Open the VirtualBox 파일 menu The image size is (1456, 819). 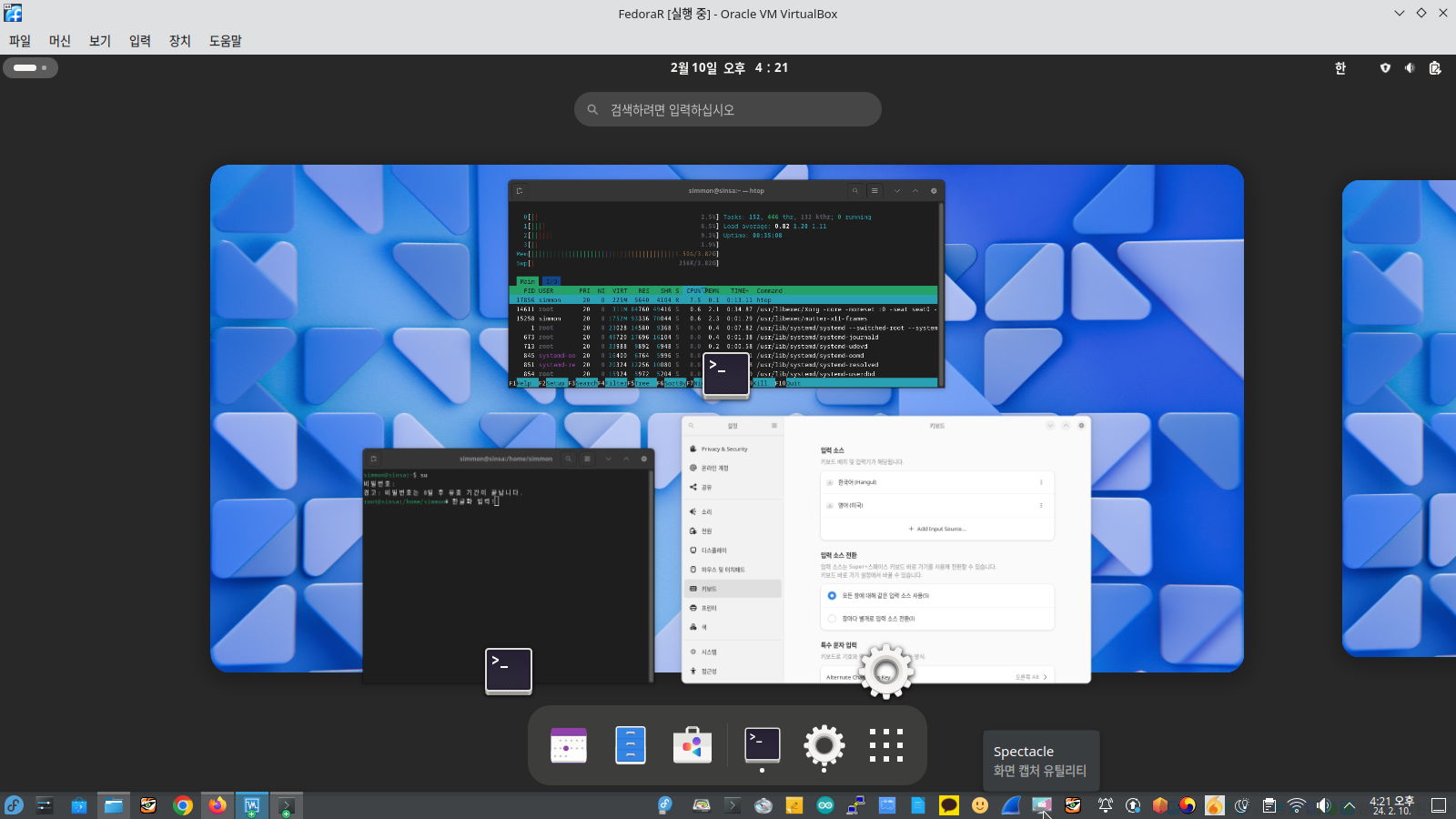[20, 41]
